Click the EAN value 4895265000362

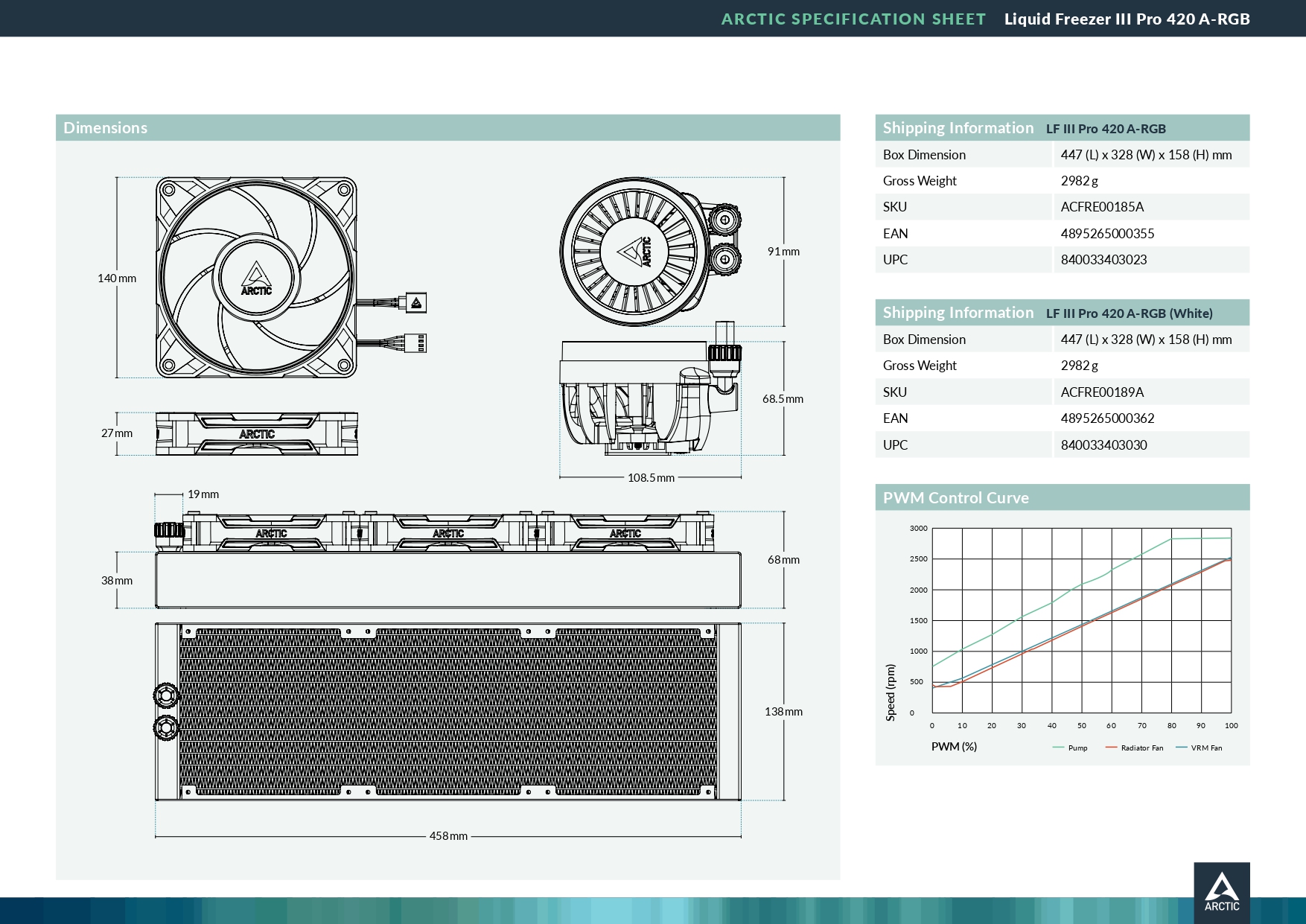click(x=1107, y=418)
